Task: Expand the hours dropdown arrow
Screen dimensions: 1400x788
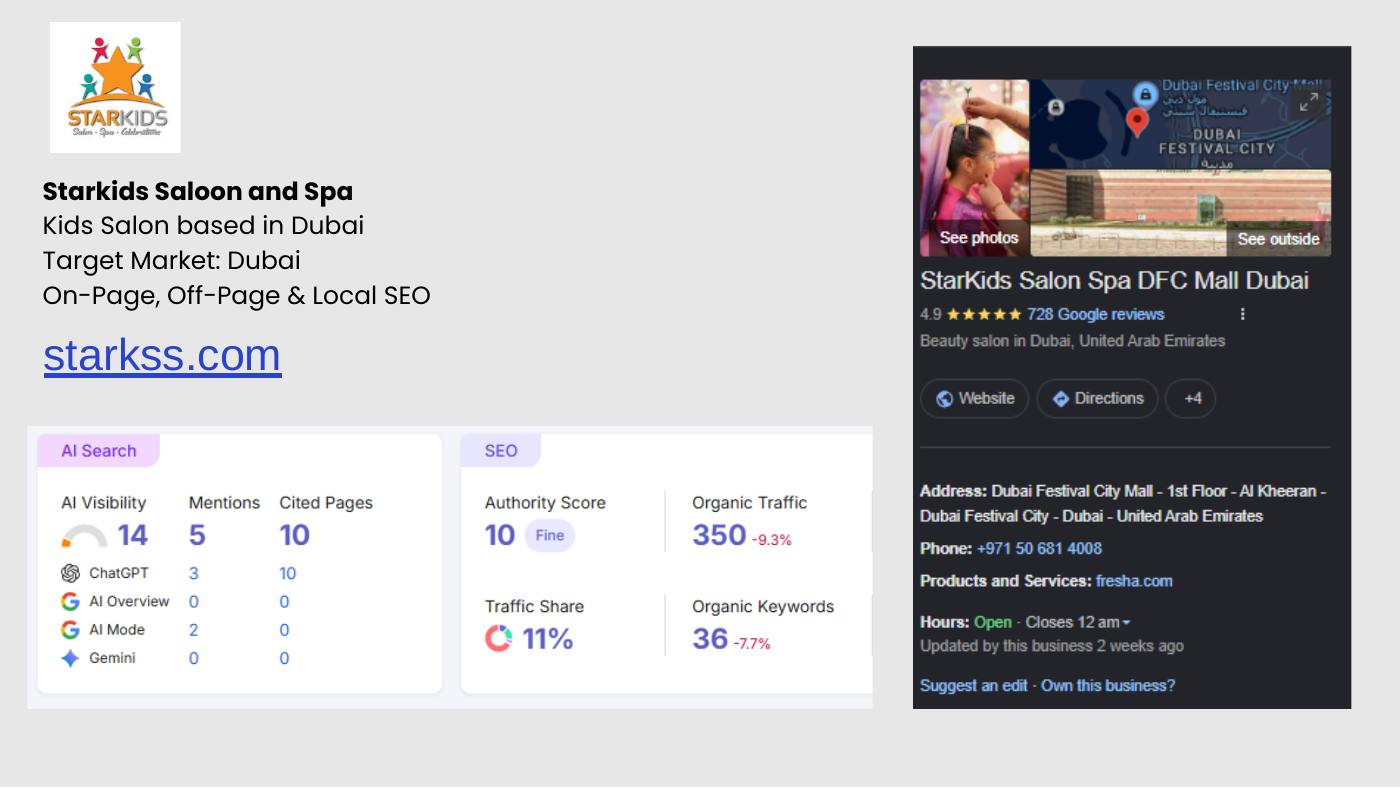Action: click(1127, 623)
